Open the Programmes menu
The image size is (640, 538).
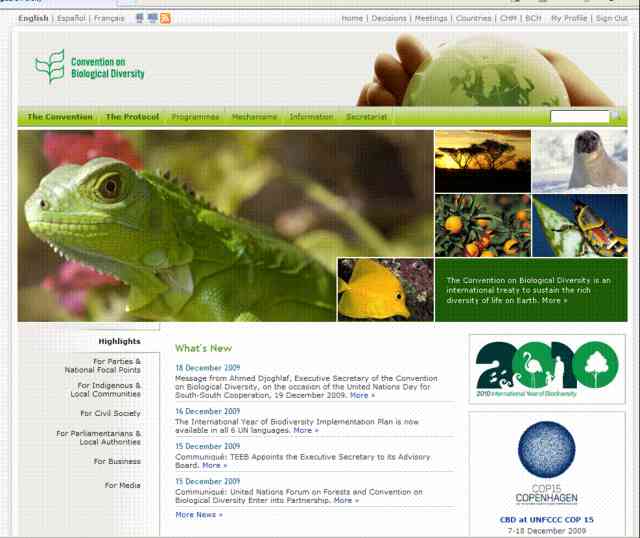click(x=195, y=117)
